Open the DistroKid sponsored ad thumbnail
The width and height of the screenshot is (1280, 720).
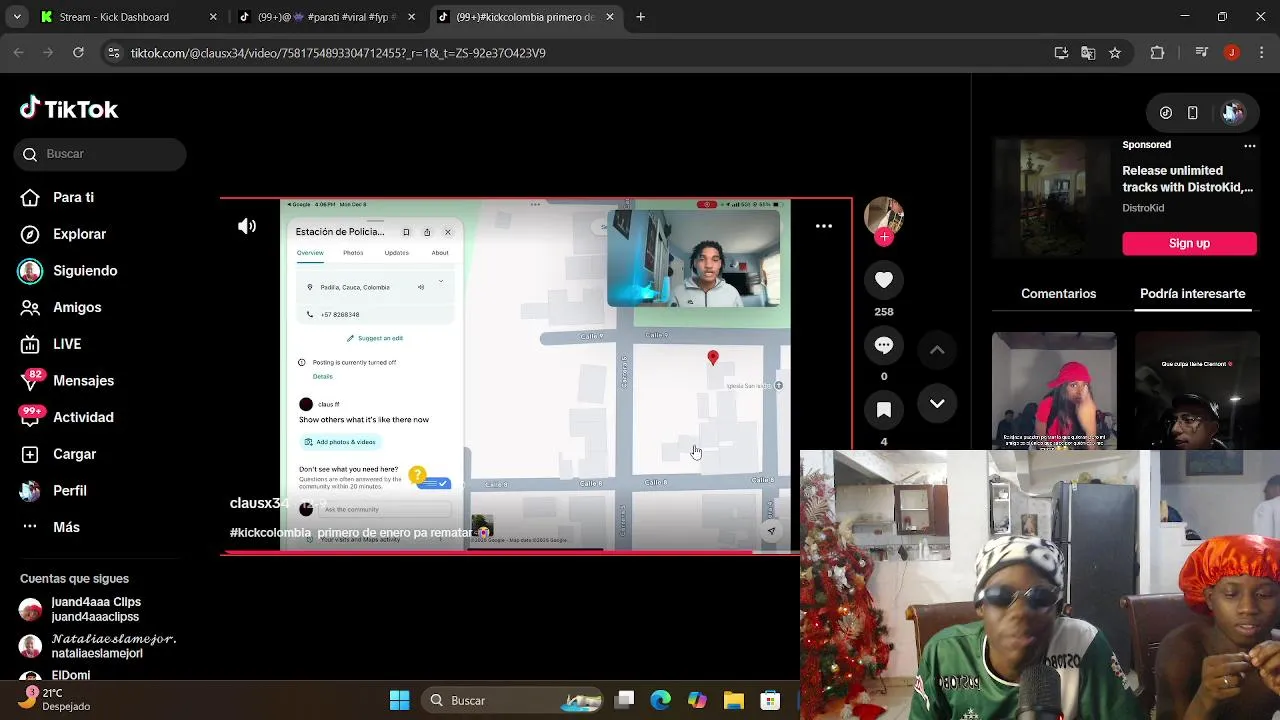(1052, 196)
